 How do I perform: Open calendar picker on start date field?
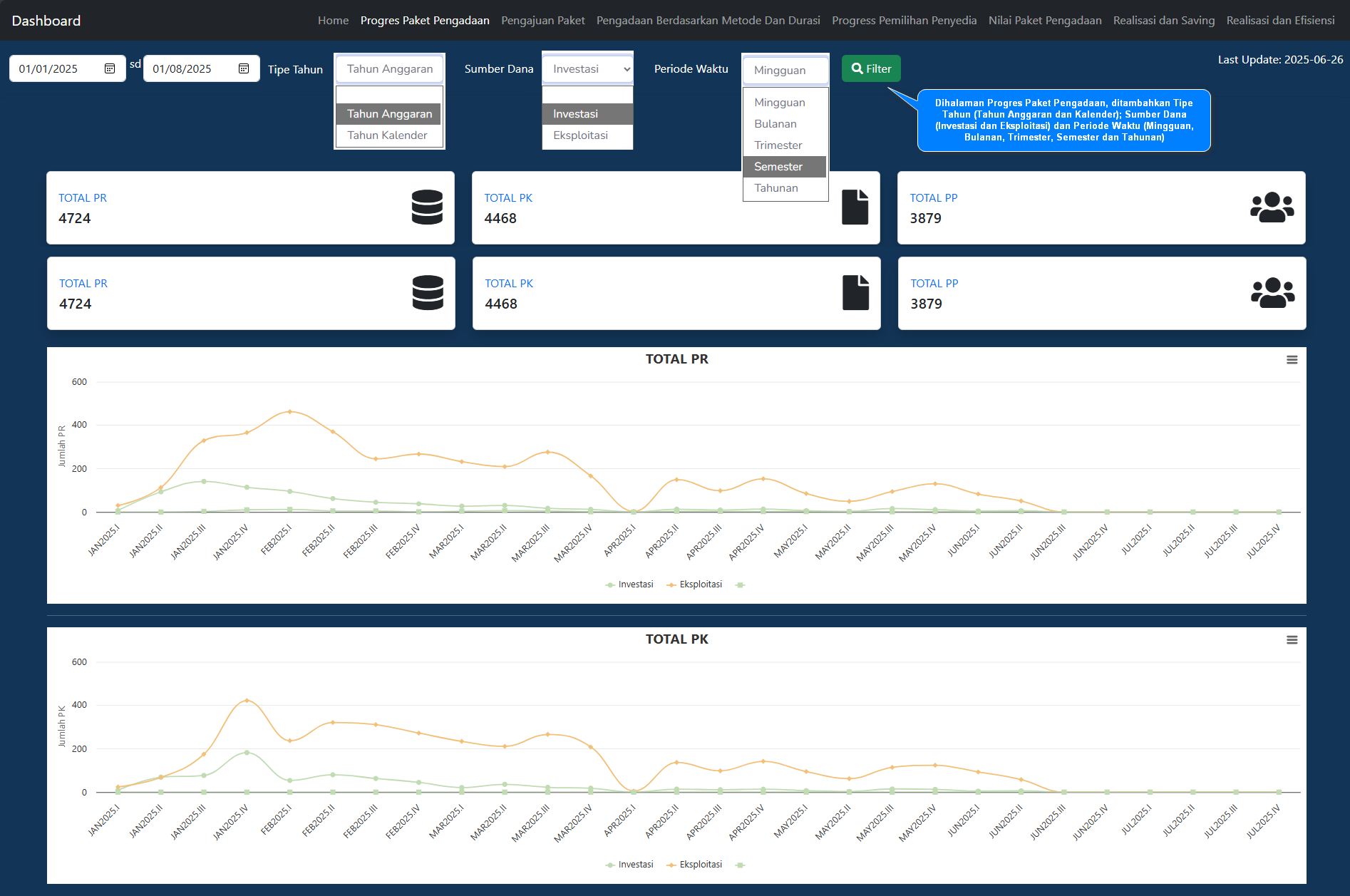[x=110, y=69]
